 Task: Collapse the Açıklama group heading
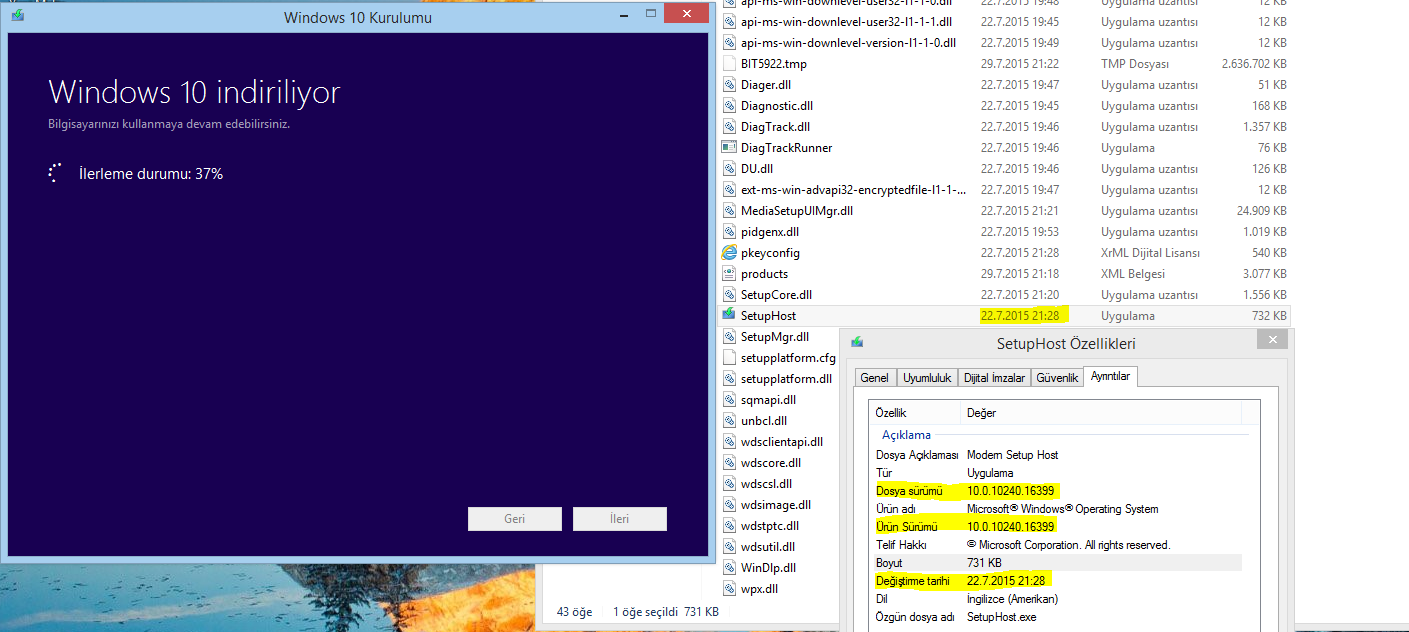coord(906,435)
